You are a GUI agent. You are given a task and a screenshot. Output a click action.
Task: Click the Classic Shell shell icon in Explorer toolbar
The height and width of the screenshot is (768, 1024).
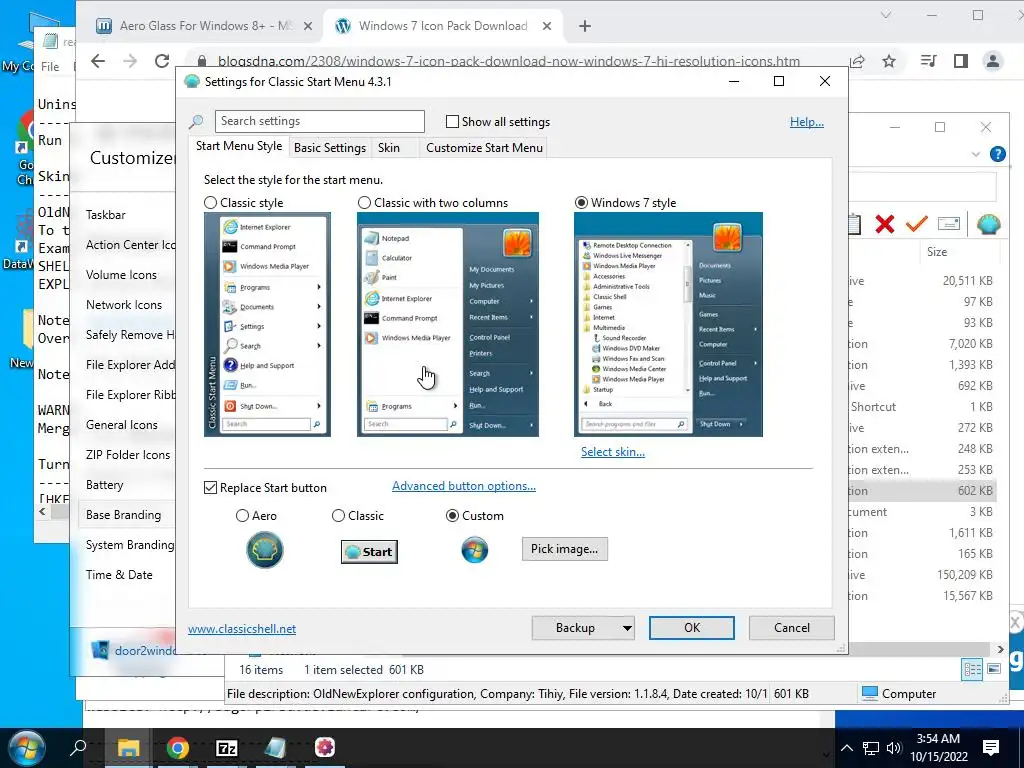pos(989,224)
